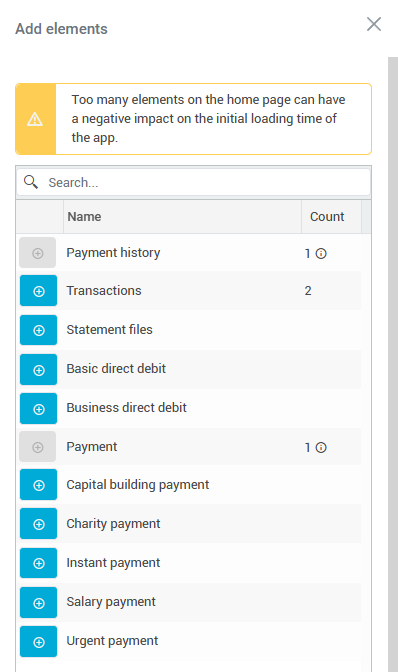Click the info icon beside Payment history count
398x672 pixels.
[x=321, y=254]
